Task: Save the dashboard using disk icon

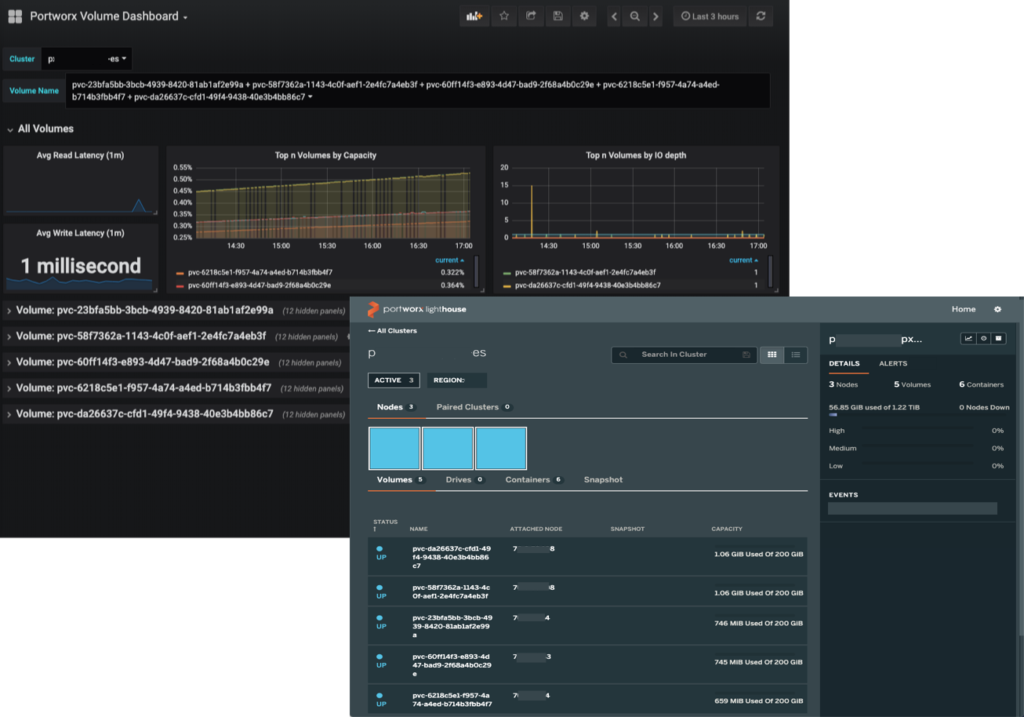Action: tap(558, 17)
